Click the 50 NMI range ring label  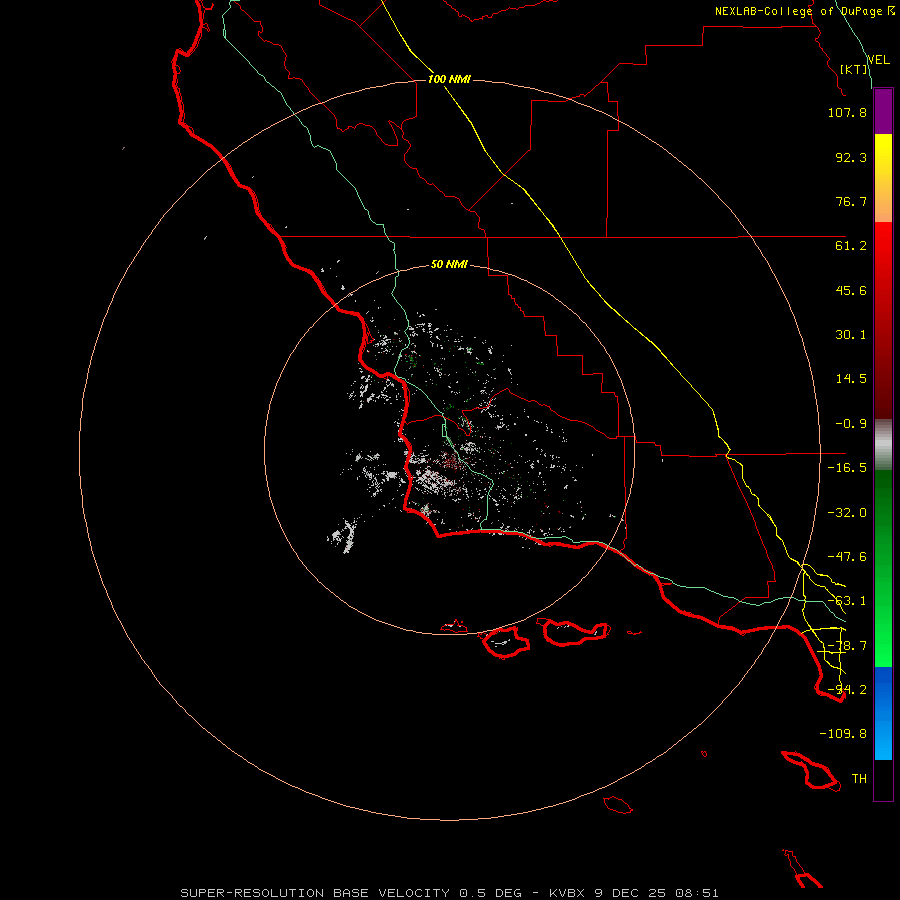449,265
